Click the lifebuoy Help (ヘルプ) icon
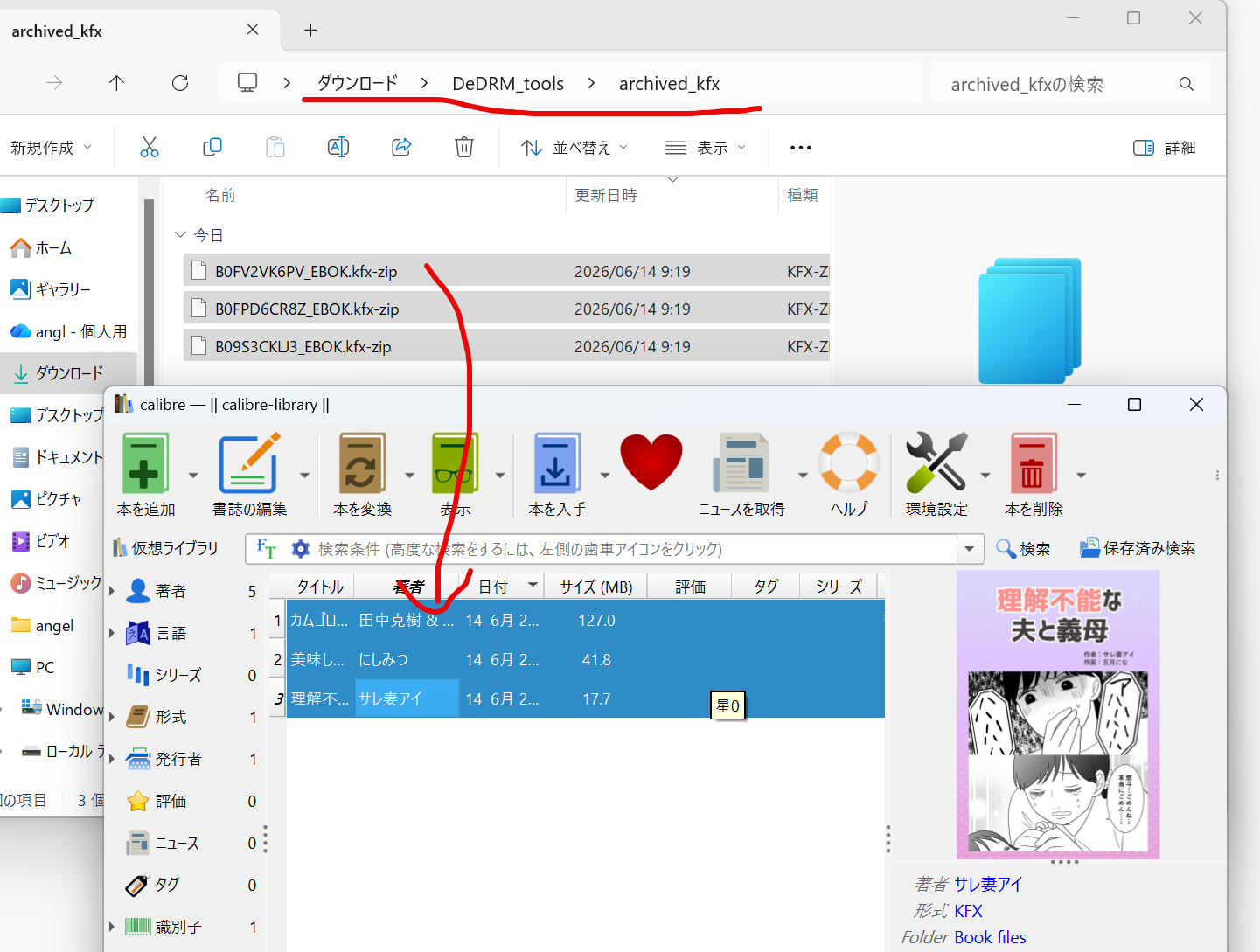1260x952 pixels. click(848, 462)
